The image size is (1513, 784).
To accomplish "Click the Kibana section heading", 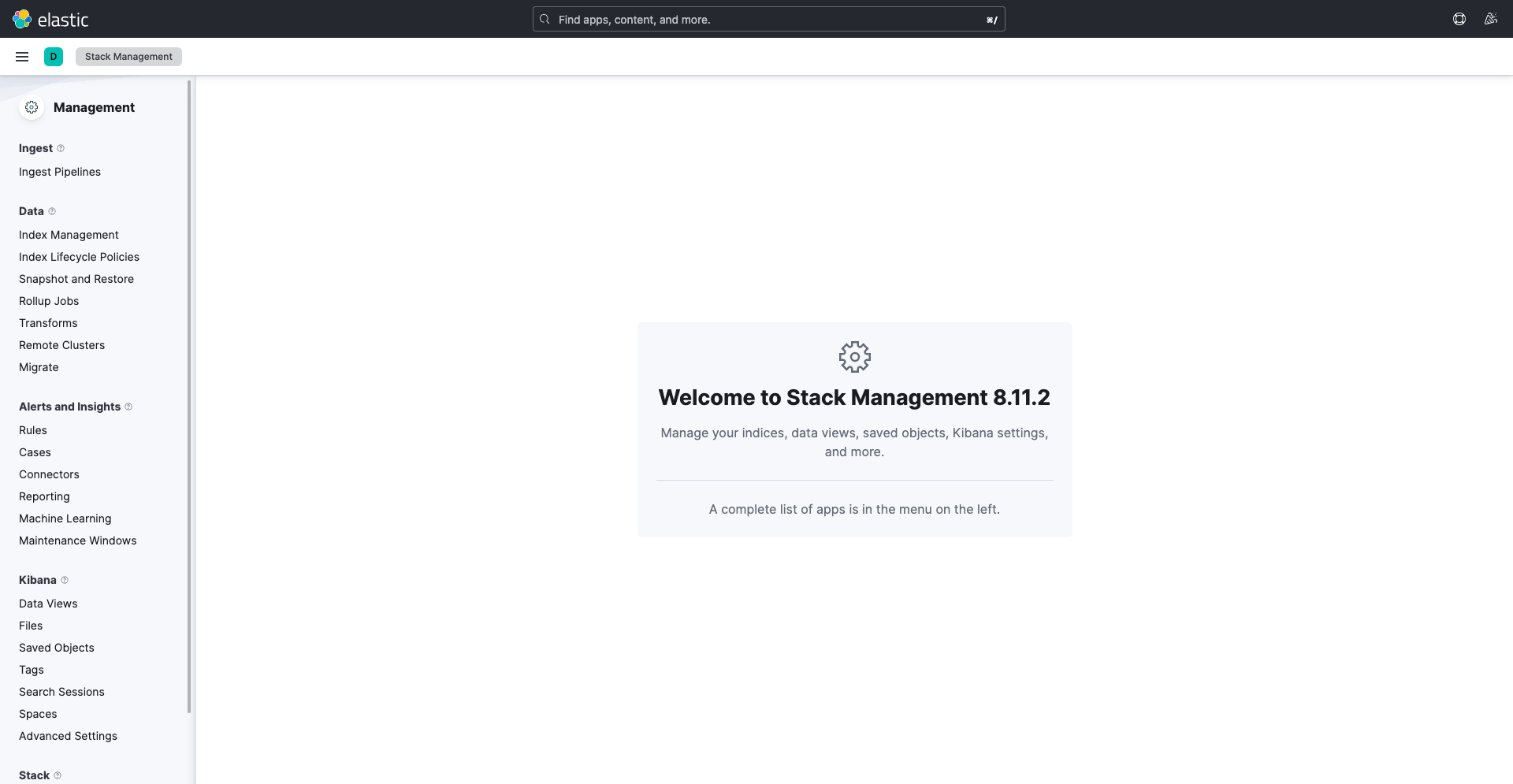I will tap(38, 580).
